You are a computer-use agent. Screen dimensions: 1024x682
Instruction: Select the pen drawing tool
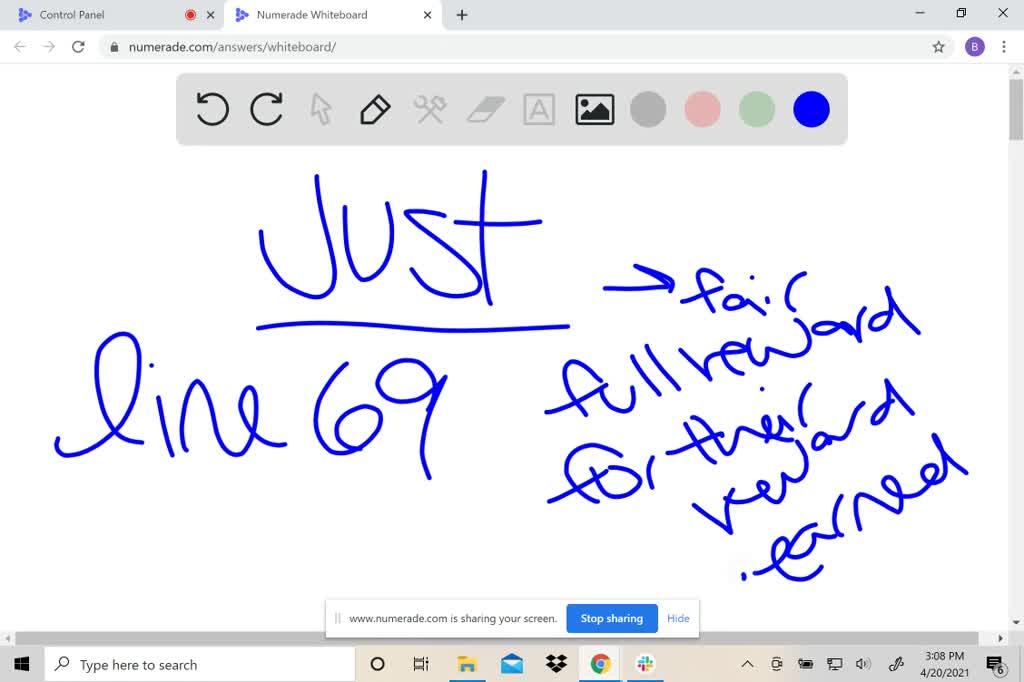375,109
